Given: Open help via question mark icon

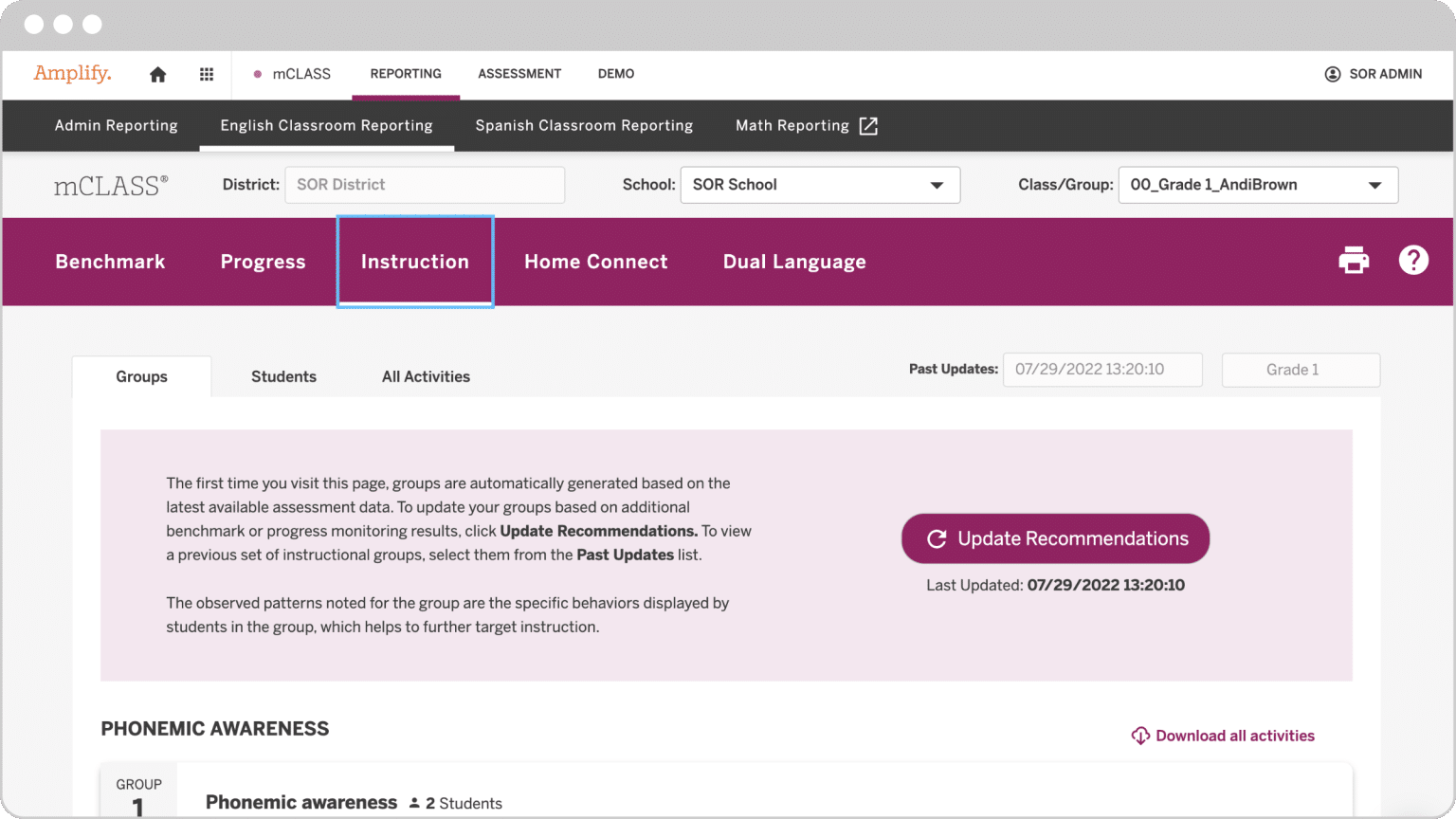Looking at the screenshot, I should pos(1412,261).
